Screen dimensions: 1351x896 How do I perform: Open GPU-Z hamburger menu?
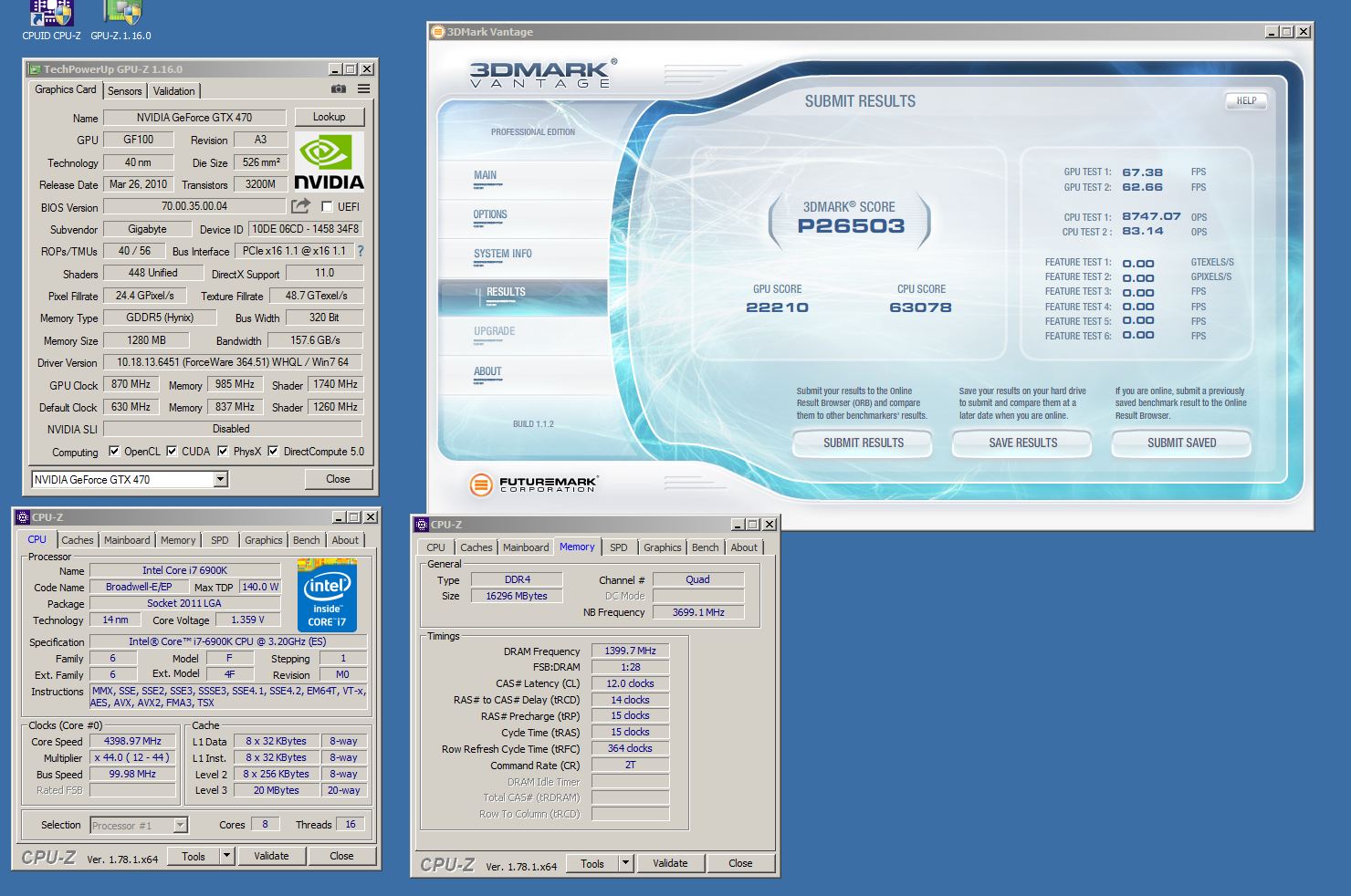coord(363,89)
